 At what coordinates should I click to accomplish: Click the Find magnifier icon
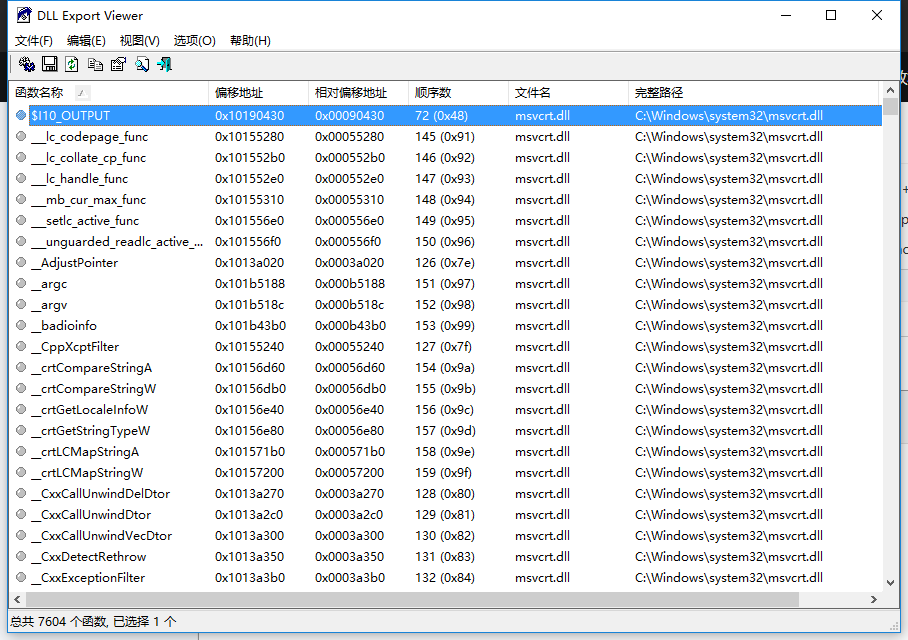[x=142, y=64]
